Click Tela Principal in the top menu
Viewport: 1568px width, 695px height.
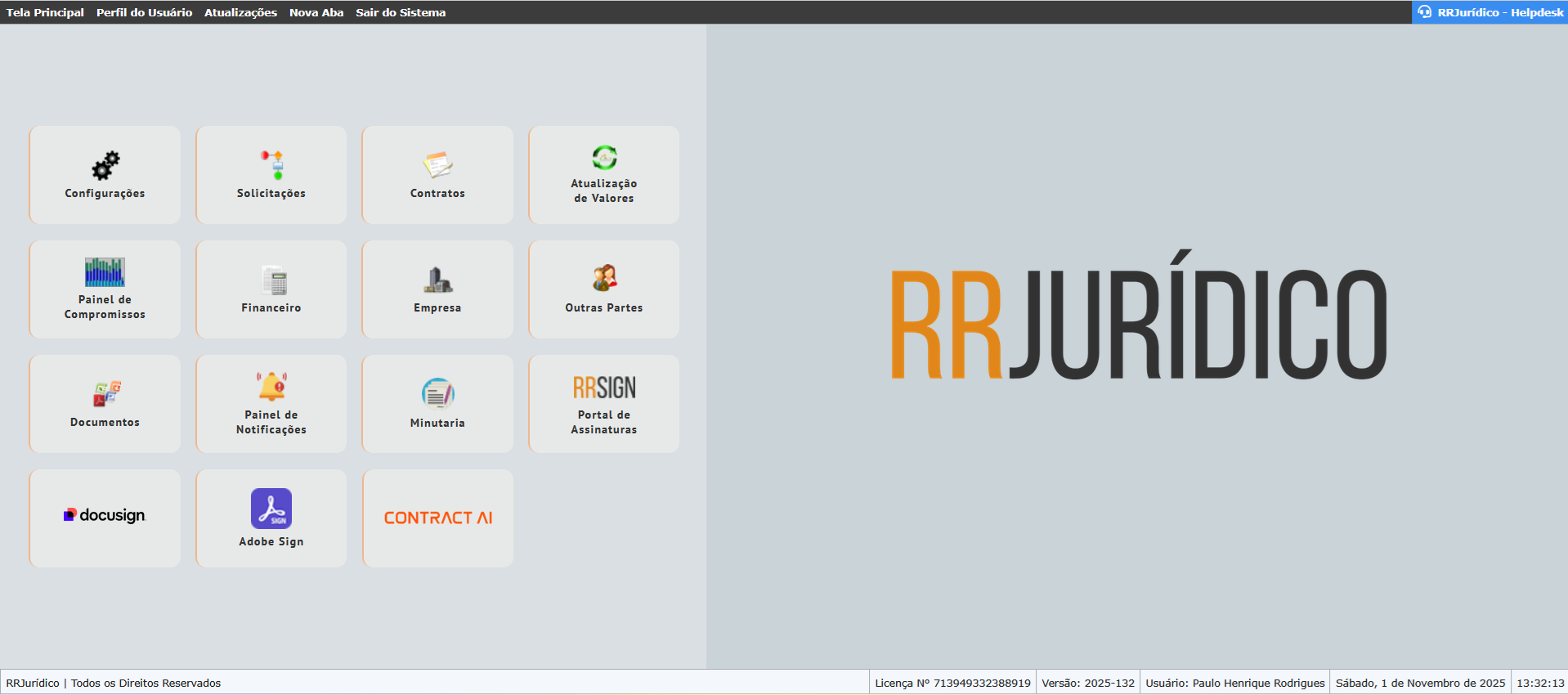(45, 12)
